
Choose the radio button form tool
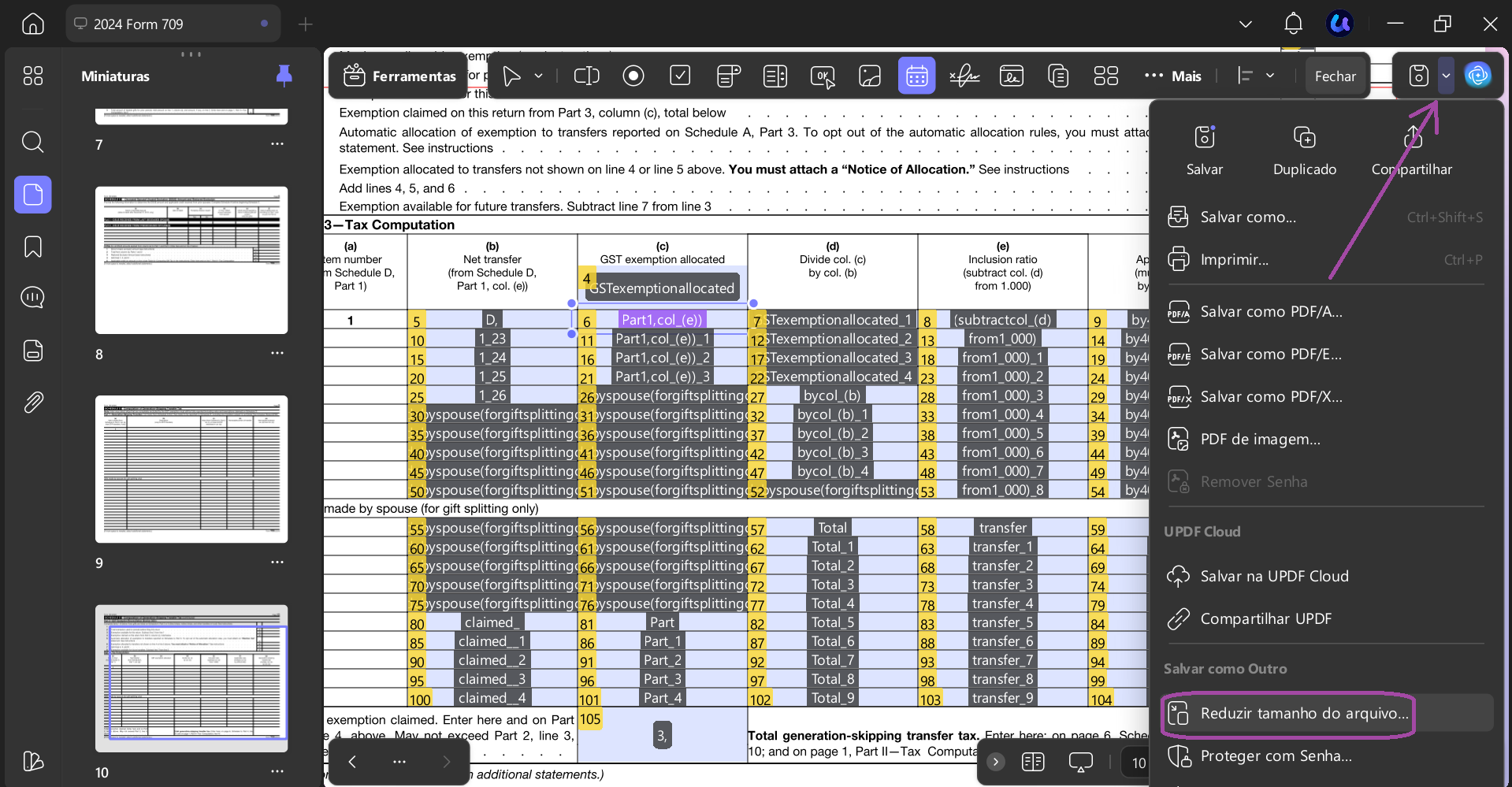633,76
